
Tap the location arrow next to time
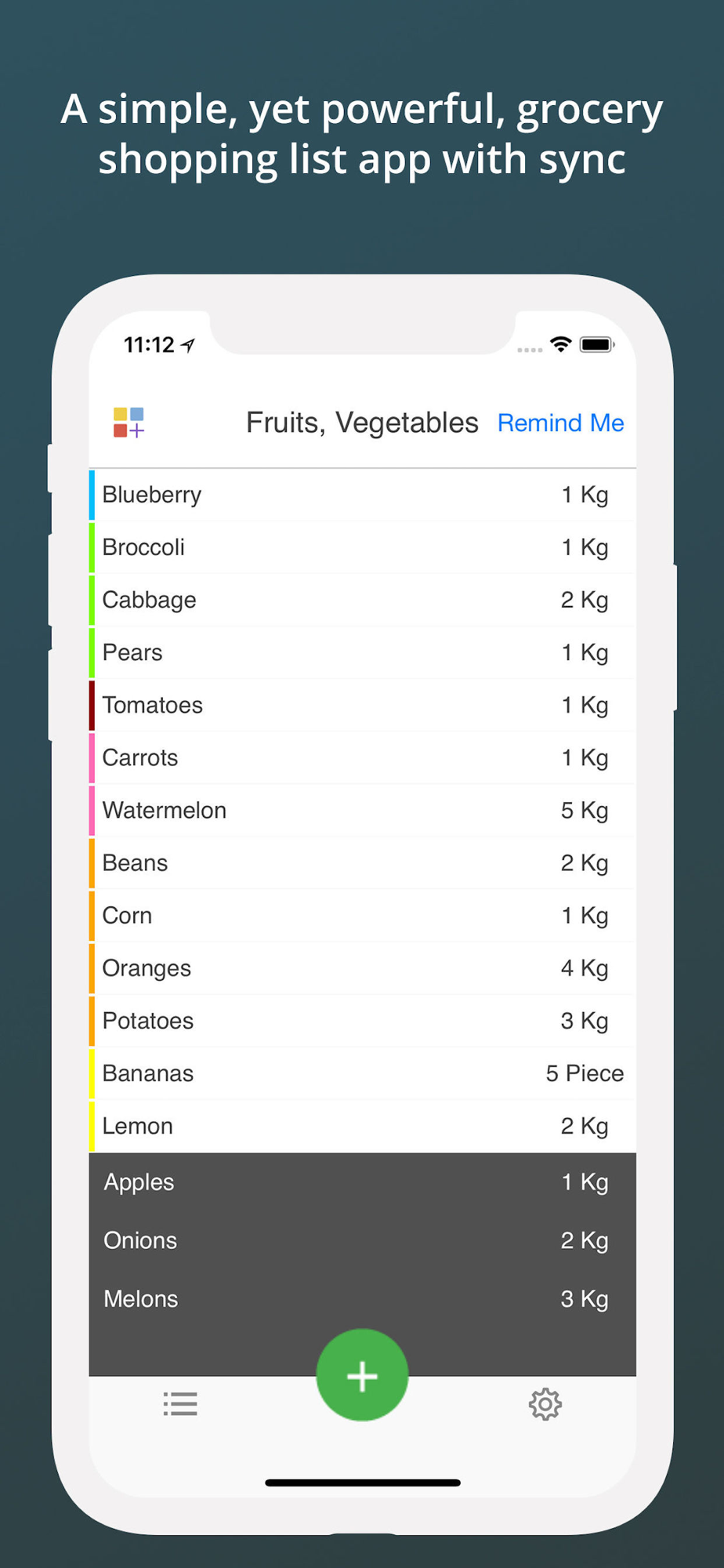[188, 345]
